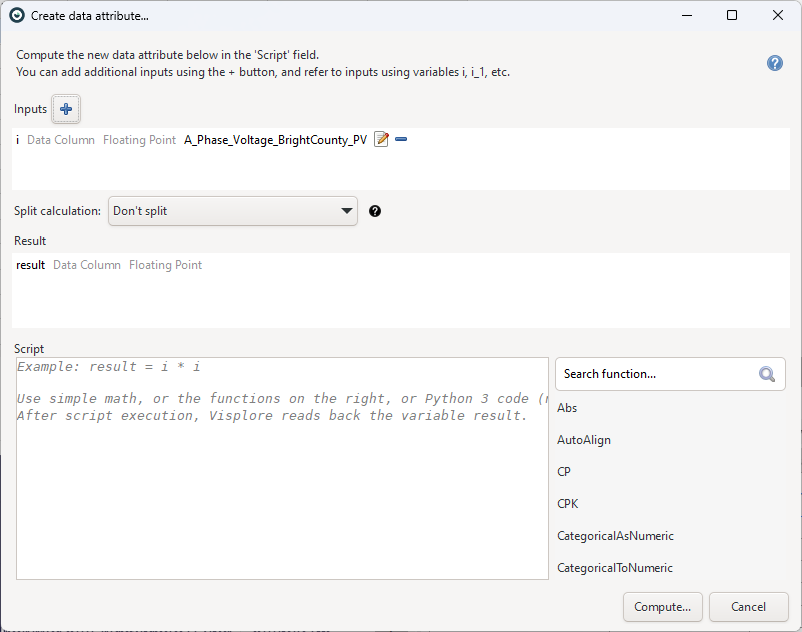Image resolution: width=802 pixels, height=632 pixels.
Task: Click A_Phase_Voltage_BrightCounty_PV input name
Action: (276, 140)
